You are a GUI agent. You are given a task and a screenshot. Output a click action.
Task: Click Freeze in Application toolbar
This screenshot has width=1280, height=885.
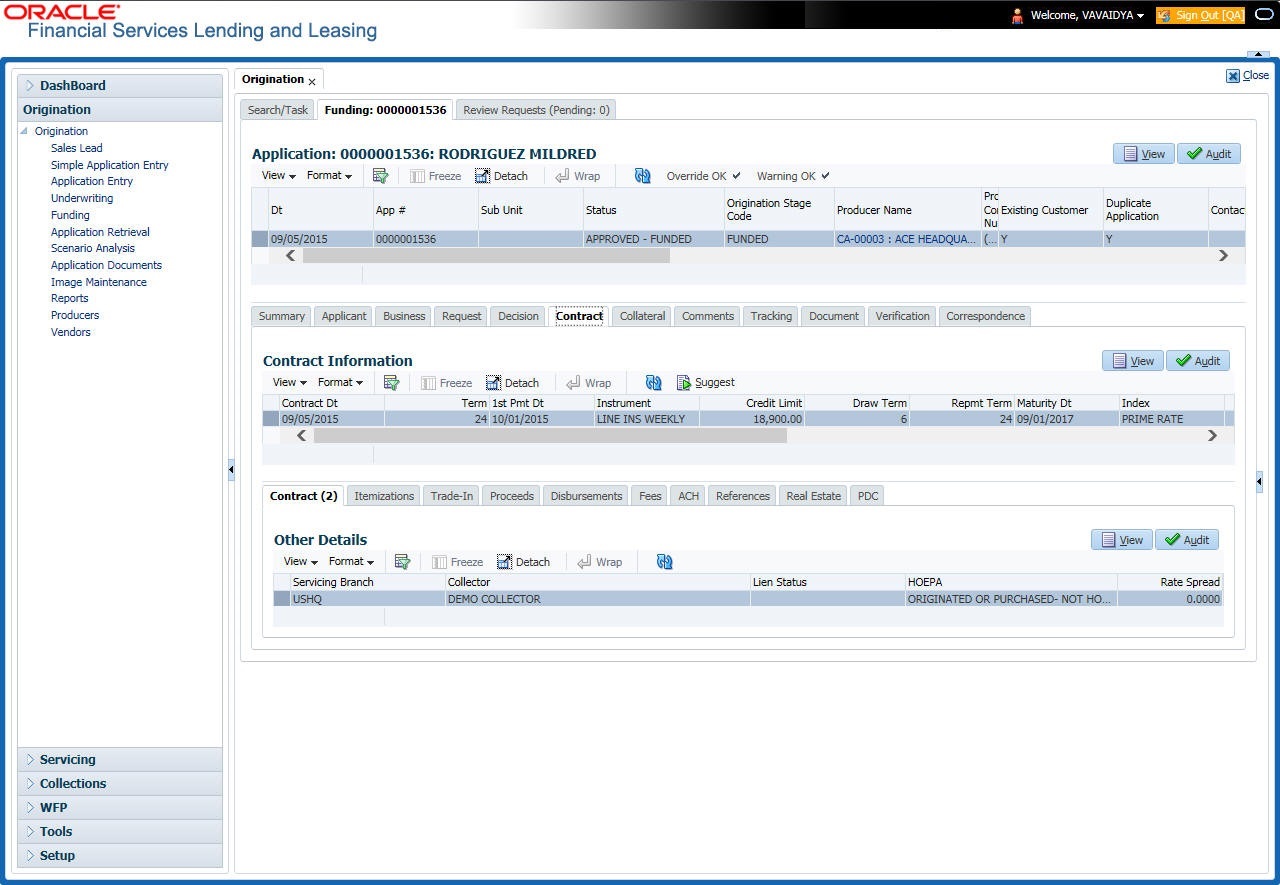click(436, 176)
